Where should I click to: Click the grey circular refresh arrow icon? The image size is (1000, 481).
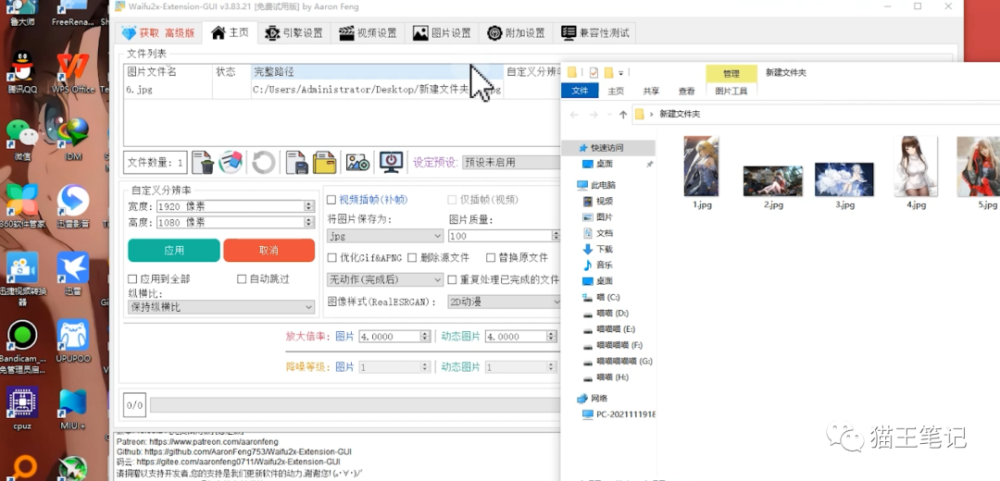pyautogui.click(x=263, y=163)
